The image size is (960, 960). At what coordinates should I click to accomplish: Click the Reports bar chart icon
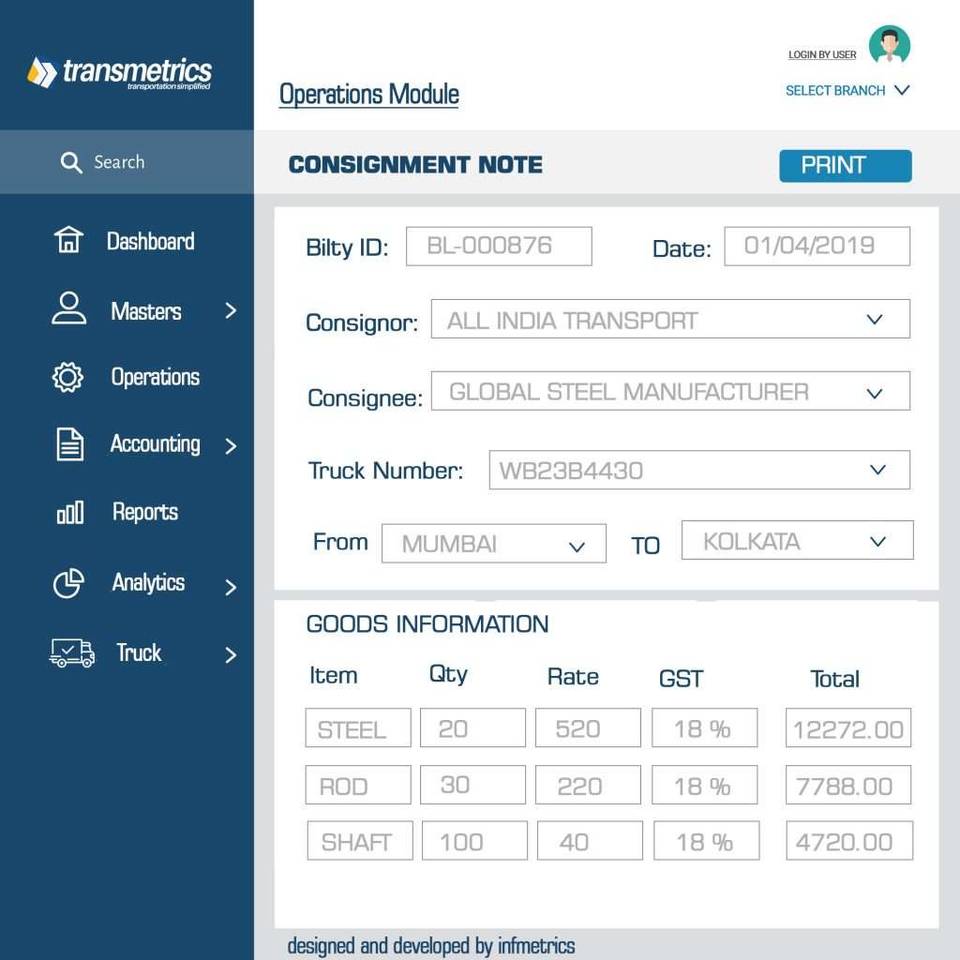coord(70,512)
